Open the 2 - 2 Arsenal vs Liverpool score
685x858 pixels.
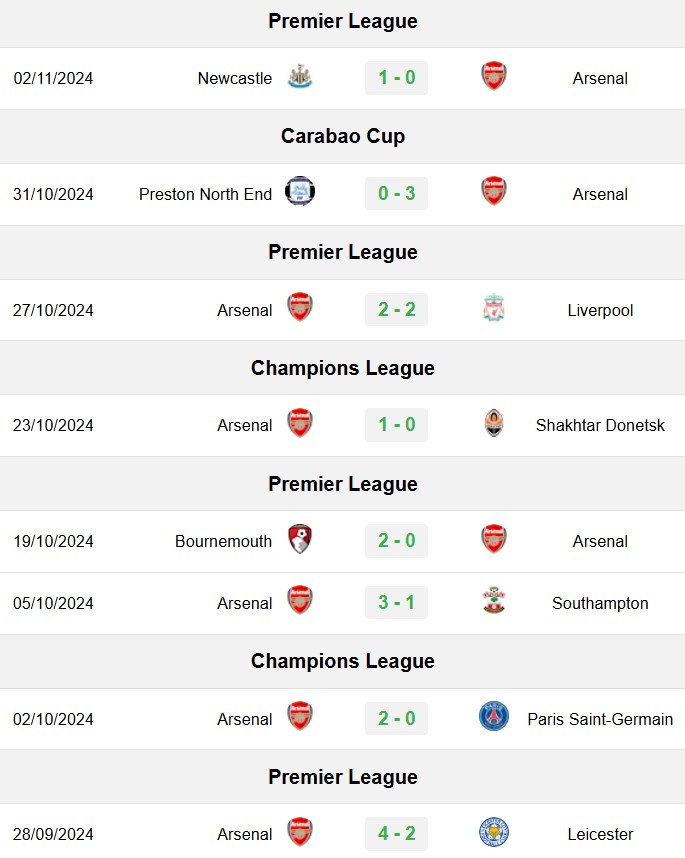[x=397, y=310]
